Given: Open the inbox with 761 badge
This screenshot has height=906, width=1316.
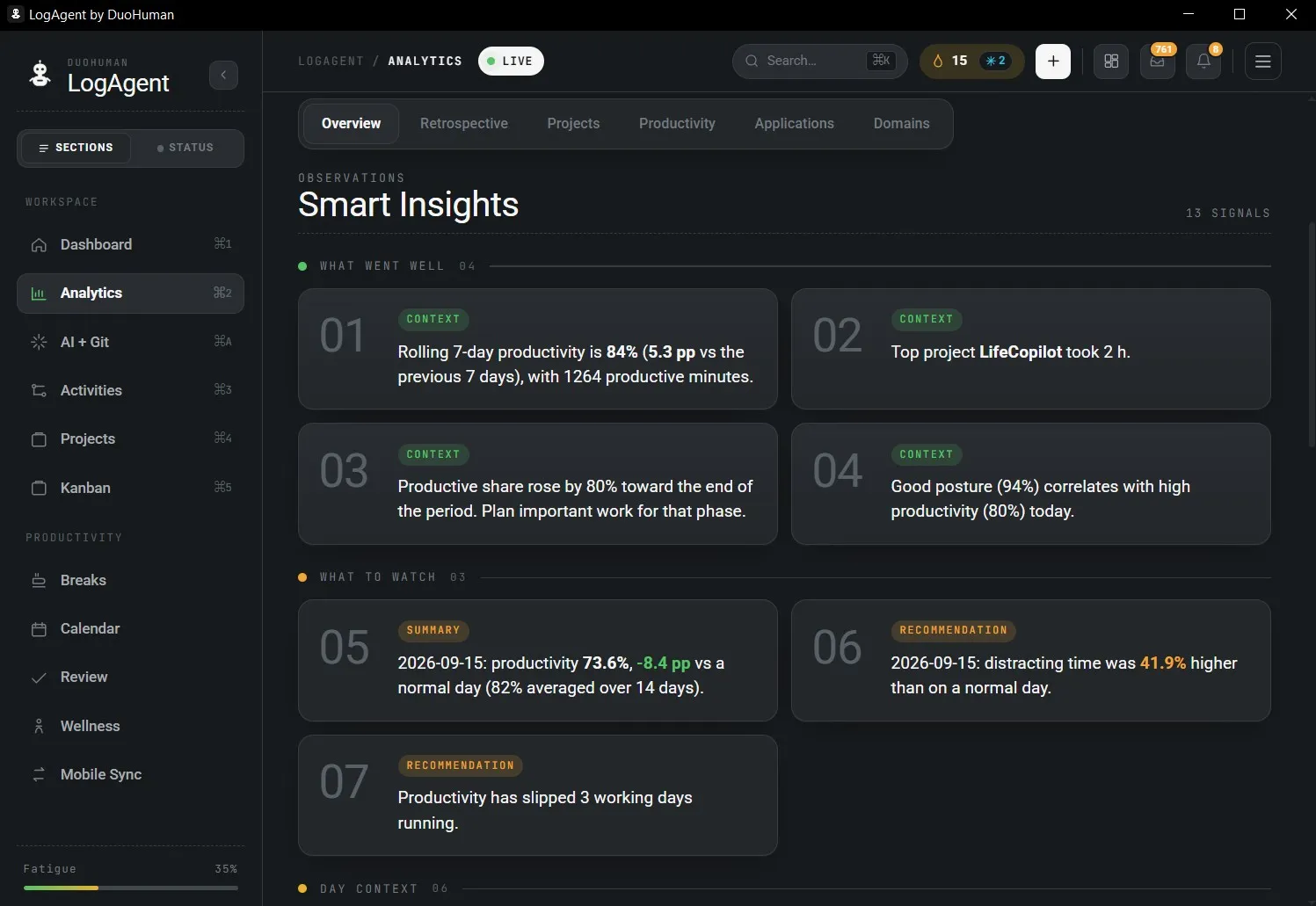Looking at the screenshot, I should [x=1158, y=62].
